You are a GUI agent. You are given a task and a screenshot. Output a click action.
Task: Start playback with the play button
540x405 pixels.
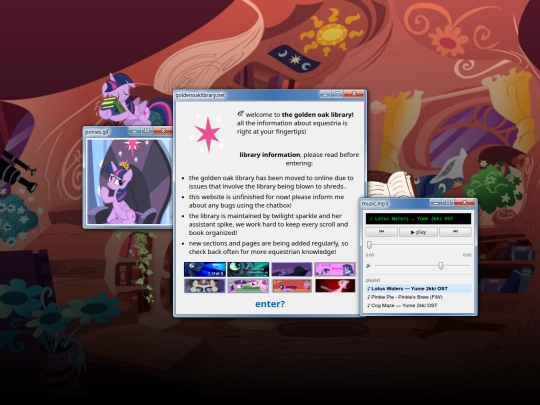[418, 232]
